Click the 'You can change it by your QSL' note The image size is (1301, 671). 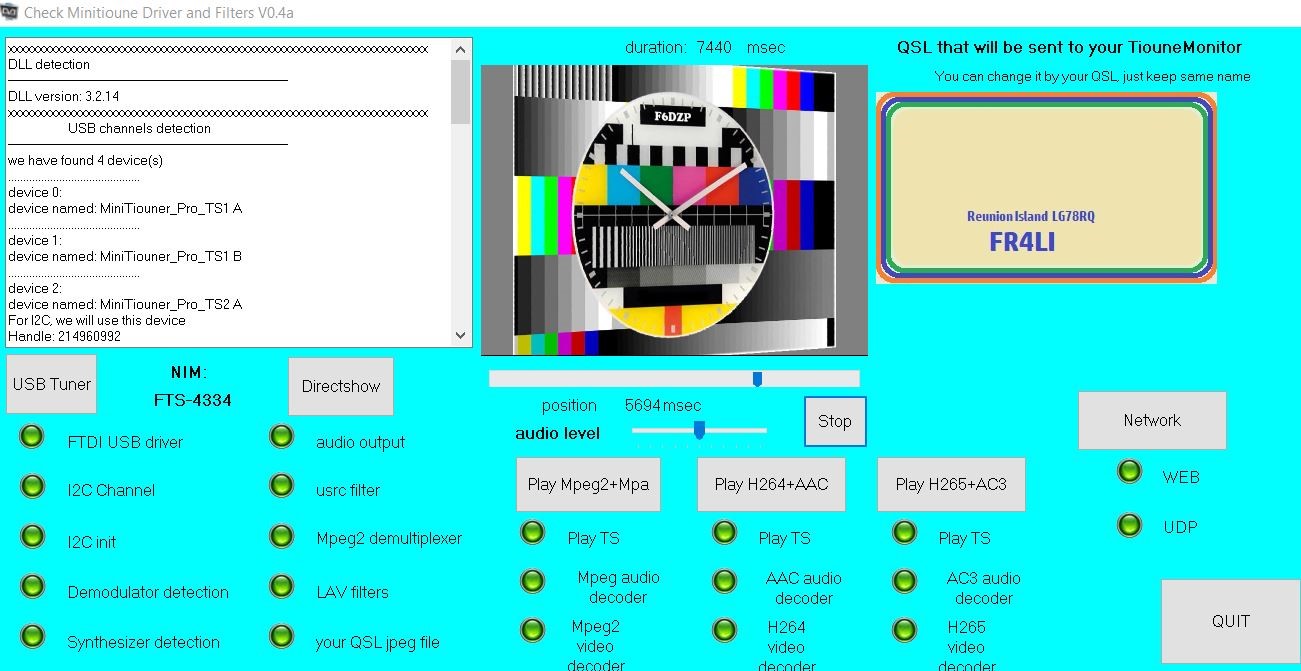[1092, 76]
